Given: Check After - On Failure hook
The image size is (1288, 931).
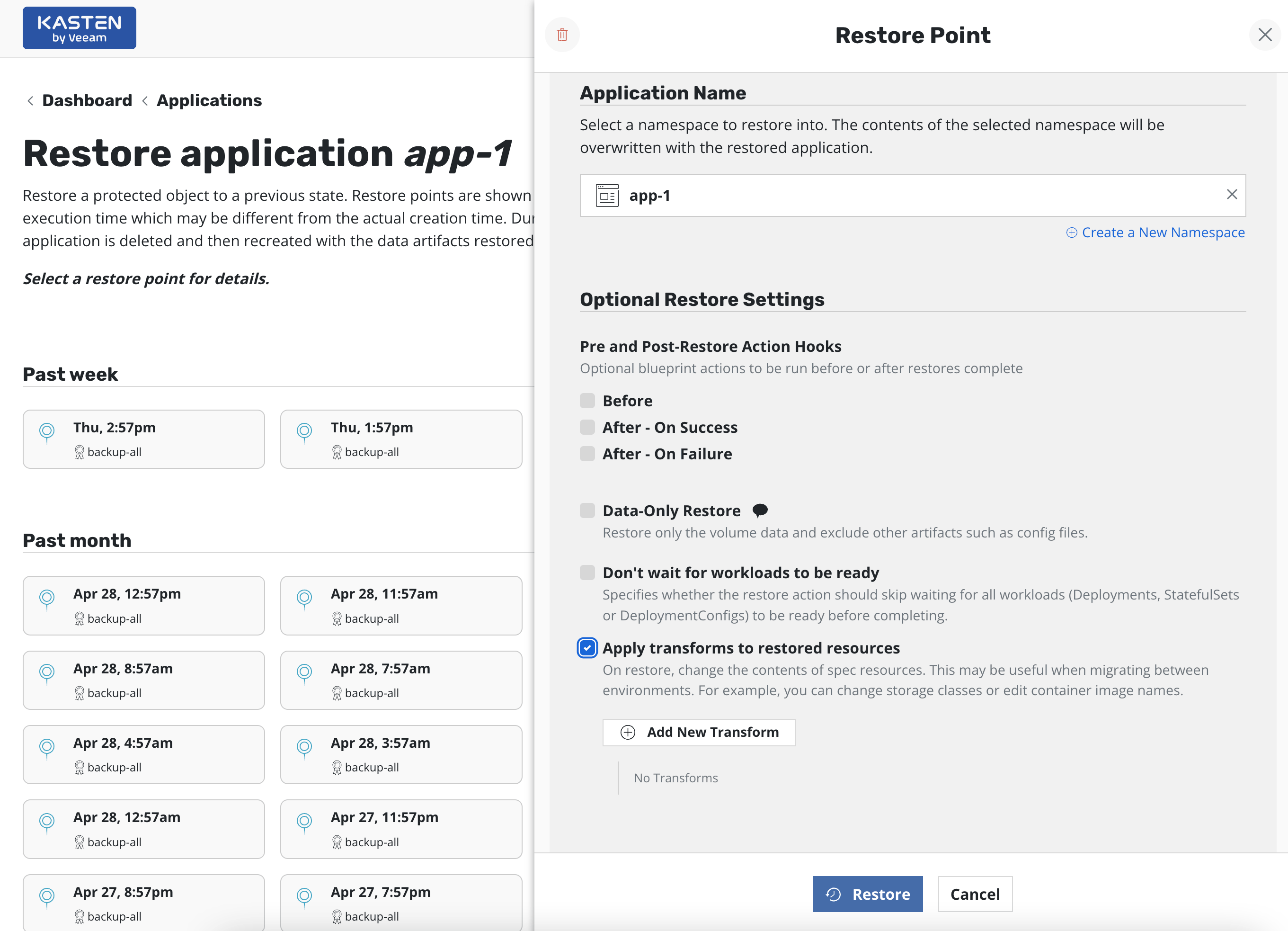Looking at the screenshot, I should tap(587, 454).
